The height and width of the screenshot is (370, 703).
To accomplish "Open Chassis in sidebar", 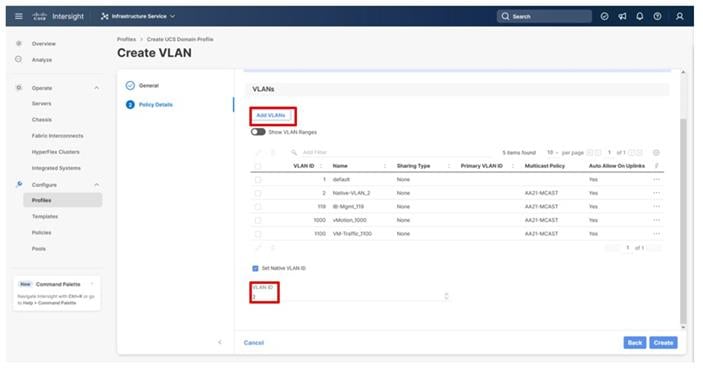I will point(42,120).
